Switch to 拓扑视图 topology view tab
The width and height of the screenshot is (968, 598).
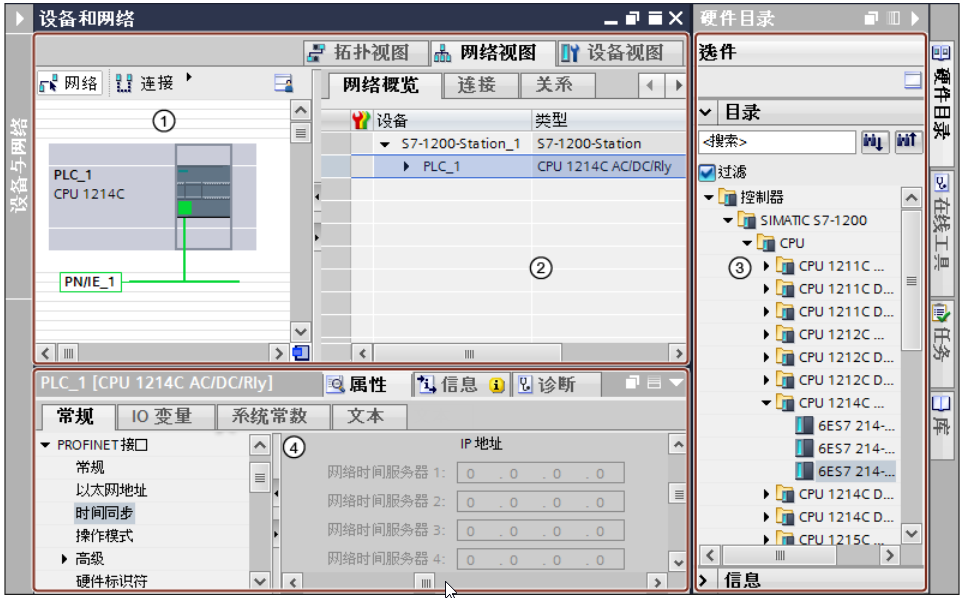click(365, 53)
